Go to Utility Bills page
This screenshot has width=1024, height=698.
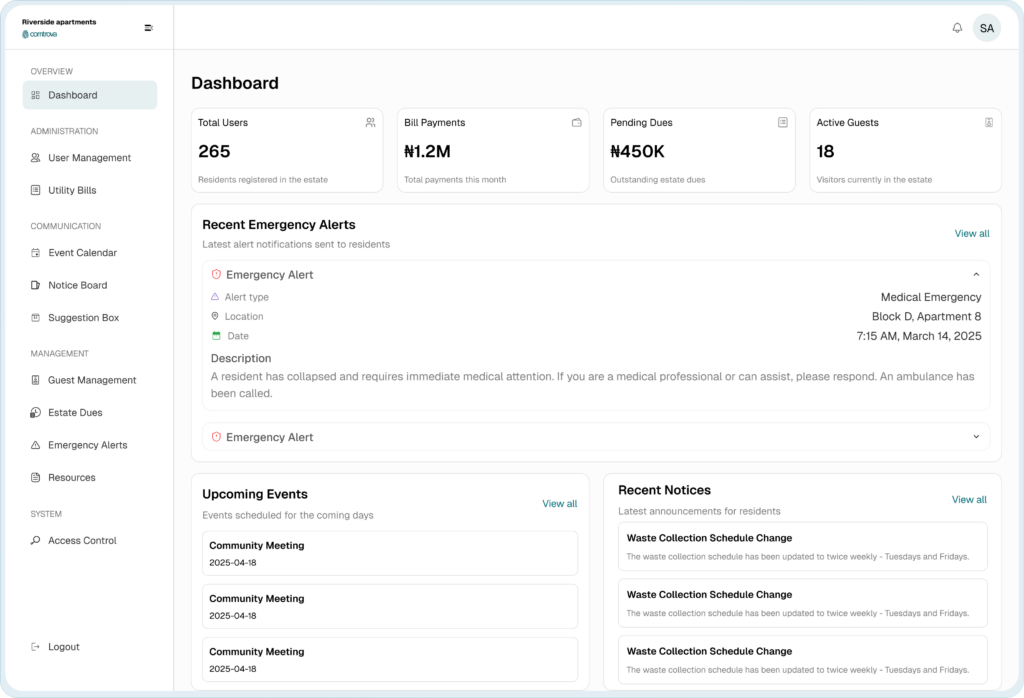(x=72, y=190)
